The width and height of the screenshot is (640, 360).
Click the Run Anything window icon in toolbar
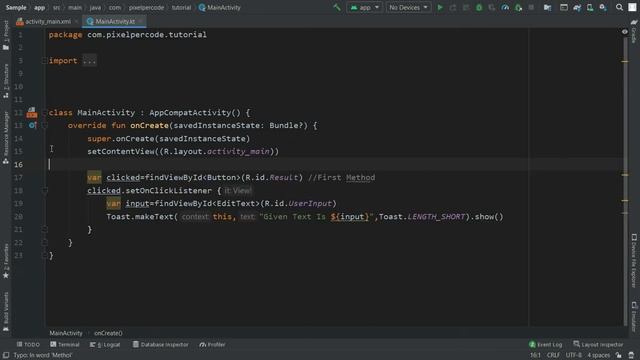click(564, 7)
